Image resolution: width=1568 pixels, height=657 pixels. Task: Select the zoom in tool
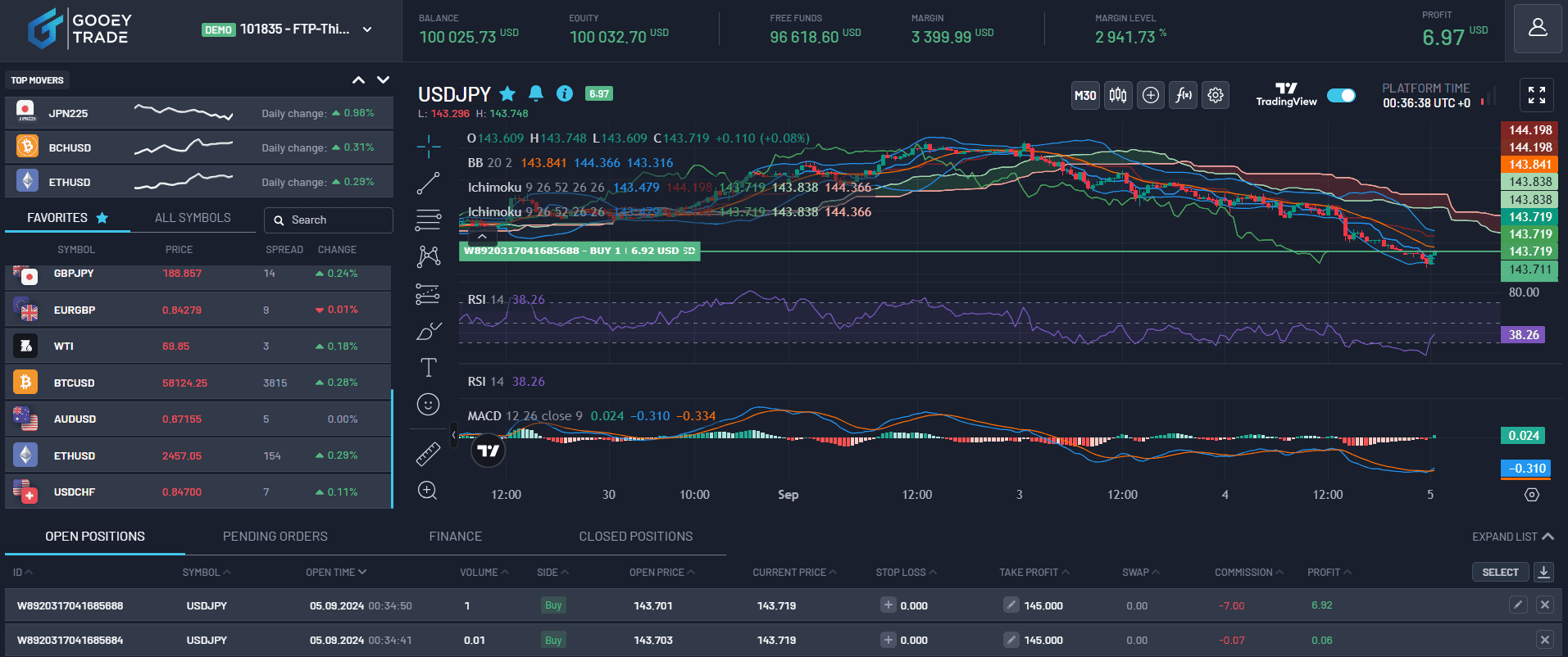pos(428,490)
